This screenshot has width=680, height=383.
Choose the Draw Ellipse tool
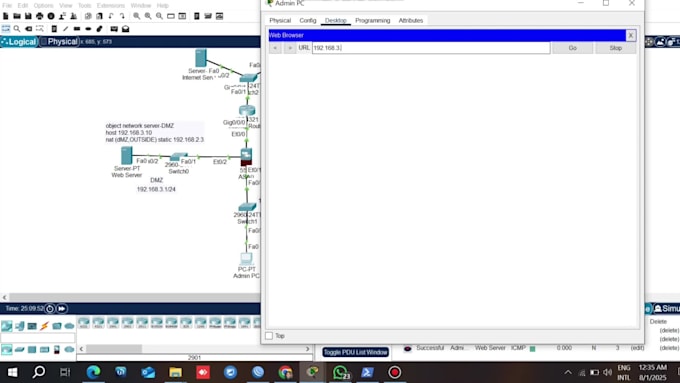(88, 29)
